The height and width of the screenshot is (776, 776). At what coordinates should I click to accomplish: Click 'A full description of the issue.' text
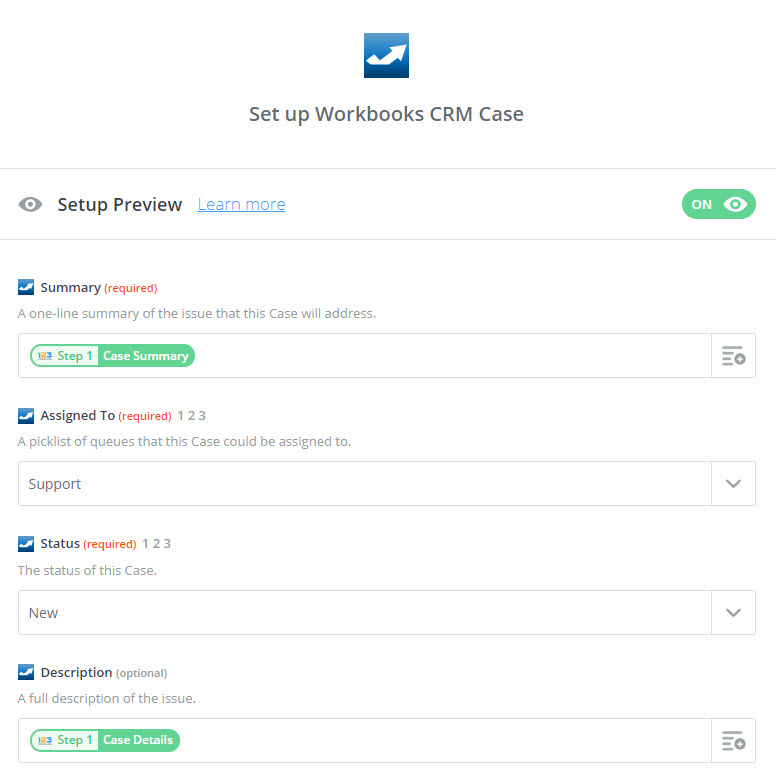pyautogui.click(x=107, y=698)
